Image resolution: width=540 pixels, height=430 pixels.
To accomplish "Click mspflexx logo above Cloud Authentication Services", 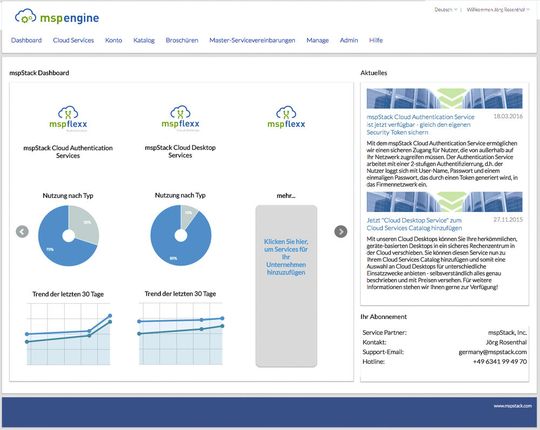I will 68,118.
